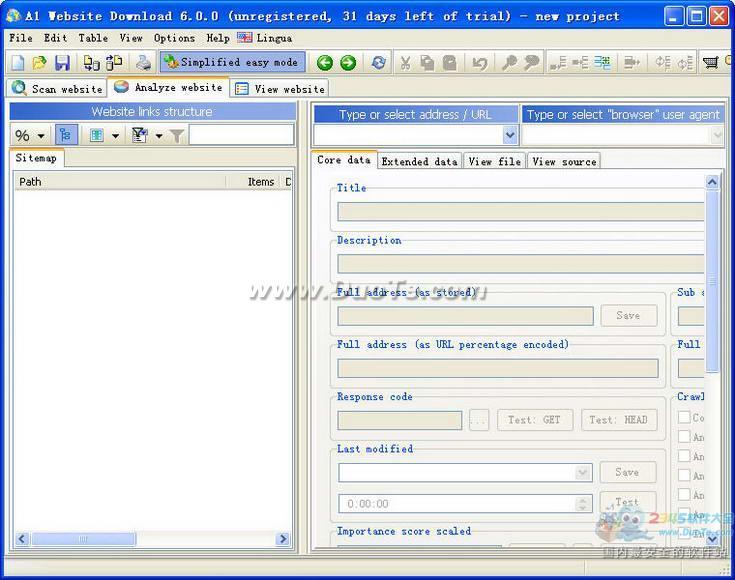735x580 pixels.
Task: Switch to the View file tab
Action: click(495, 161)
